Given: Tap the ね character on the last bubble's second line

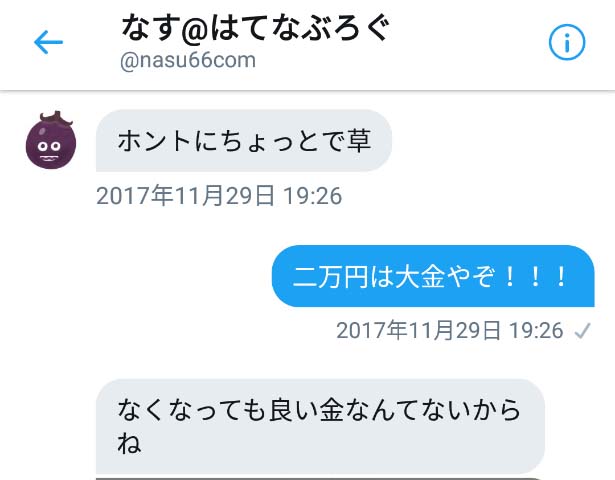Looking at the screenshot, I should (x=129, y=444).
